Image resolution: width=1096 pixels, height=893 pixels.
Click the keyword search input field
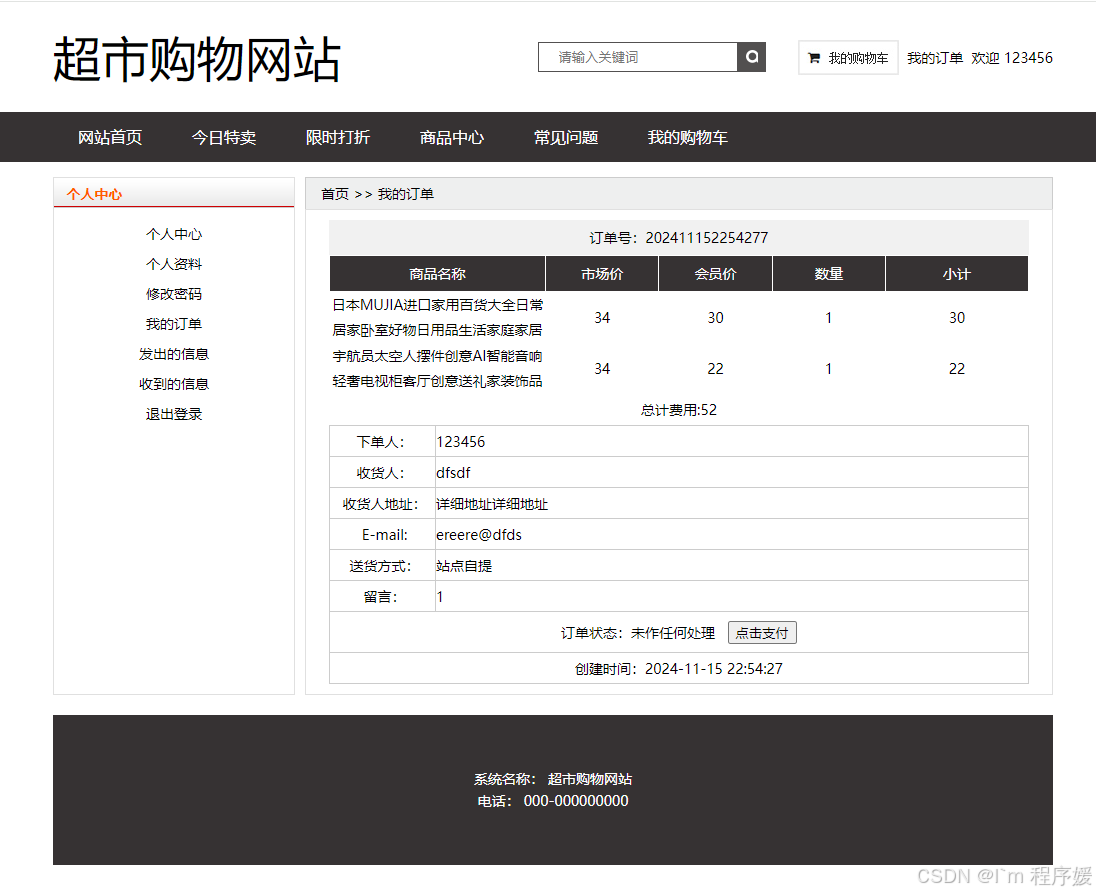(638, 57)
